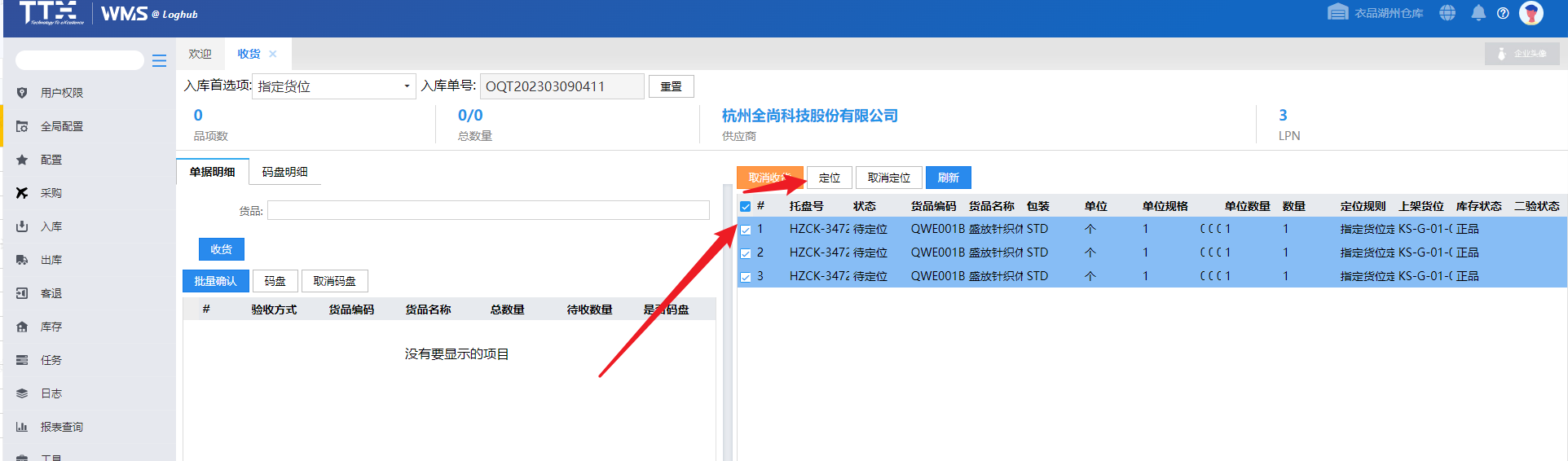The image size is (1568, 461).
Task: Expand the 入库 sidebar menu
Action: pos(51,226)
